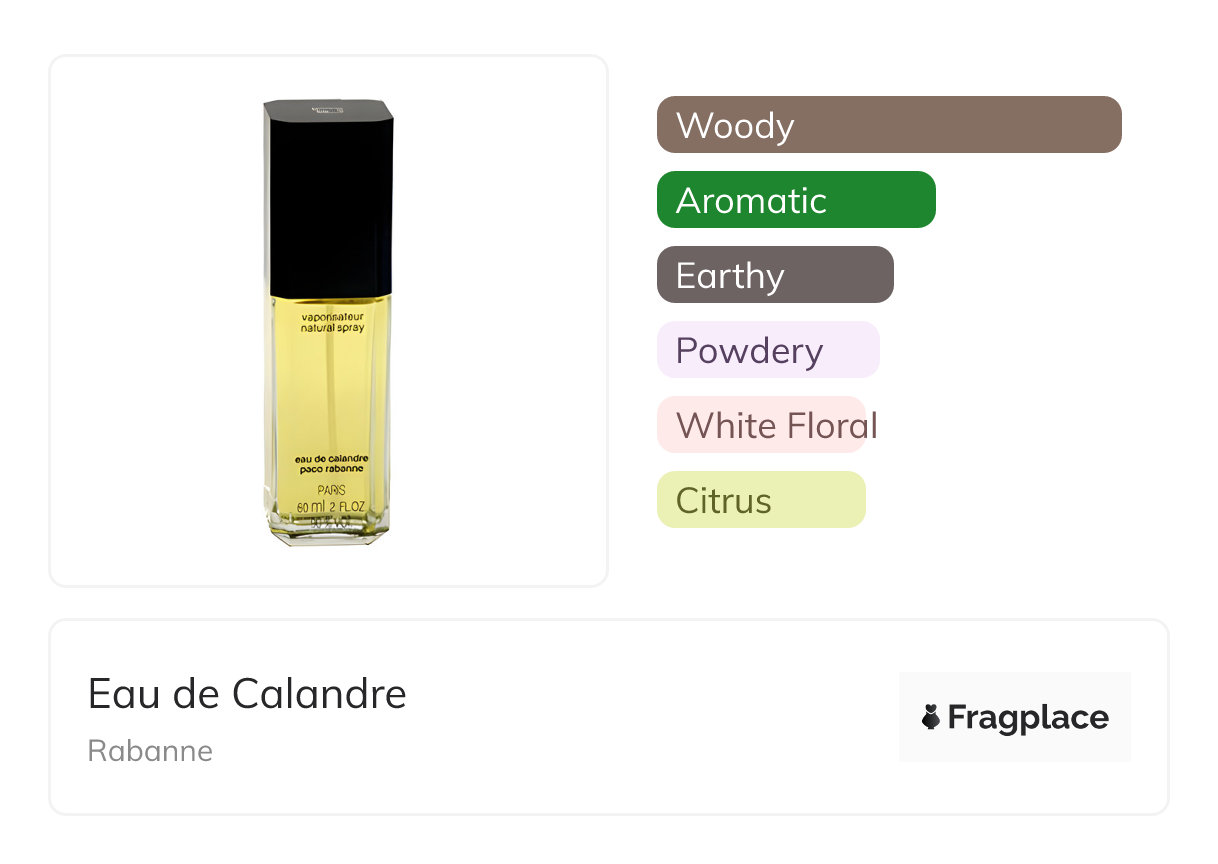The height and width of the screenshot is (864, 1218).
Task: Click the 'Citrus' label text
Action: (x=723, y=500)
